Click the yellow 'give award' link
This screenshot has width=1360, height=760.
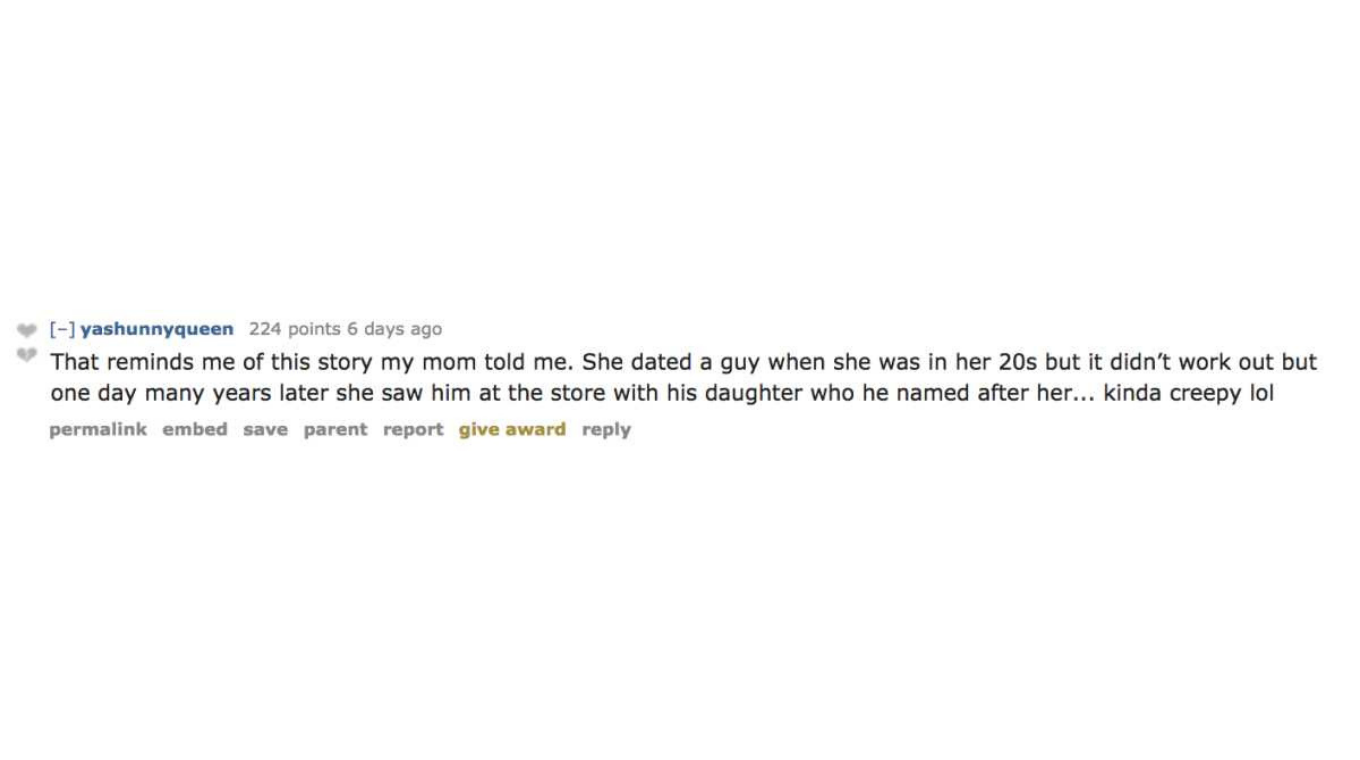point(512,429)
